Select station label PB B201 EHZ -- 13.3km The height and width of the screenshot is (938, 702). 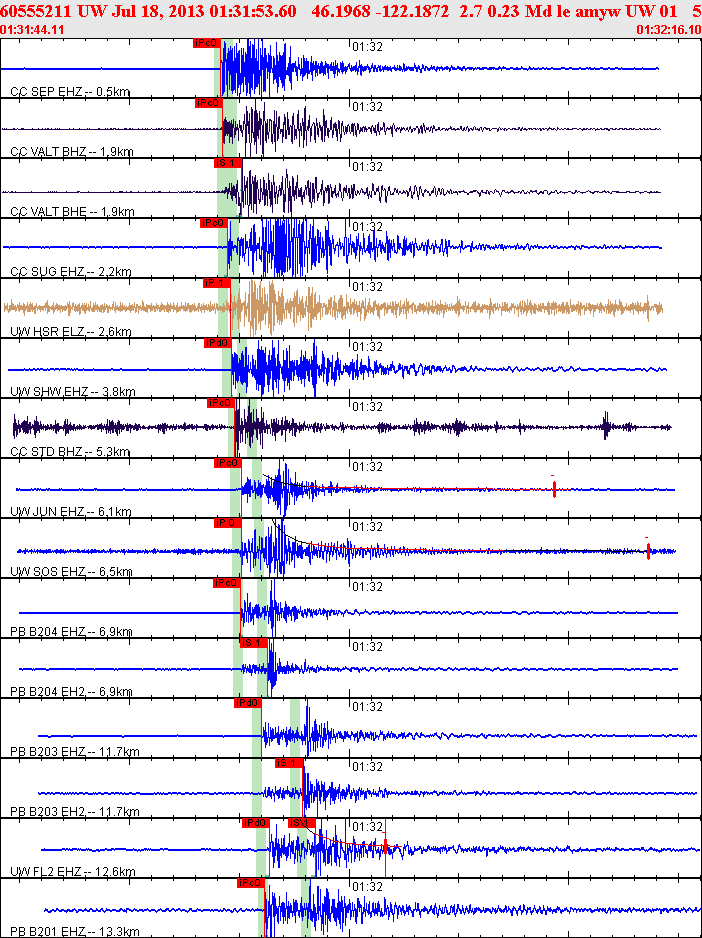point(75,932)
